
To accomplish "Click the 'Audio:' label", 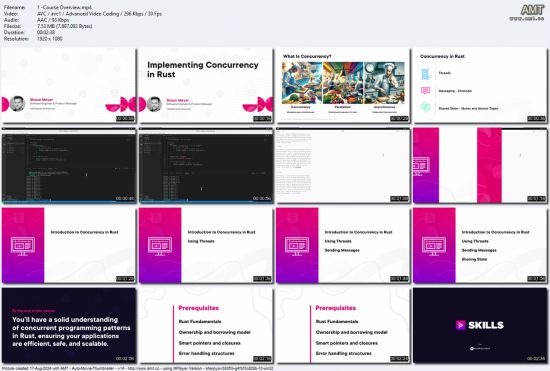I will coord(11,20).
